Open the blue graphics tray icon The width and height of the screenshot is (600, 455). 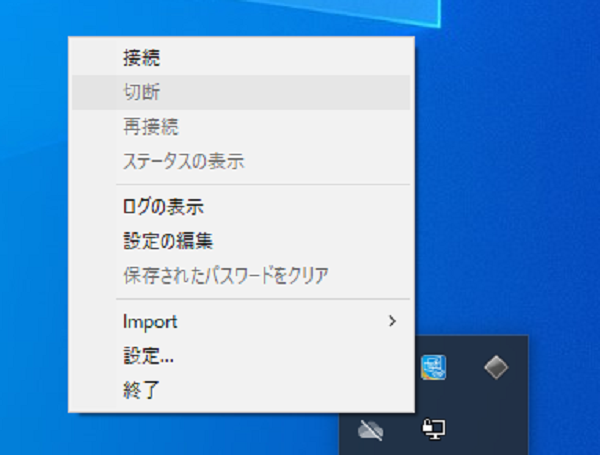433,367
